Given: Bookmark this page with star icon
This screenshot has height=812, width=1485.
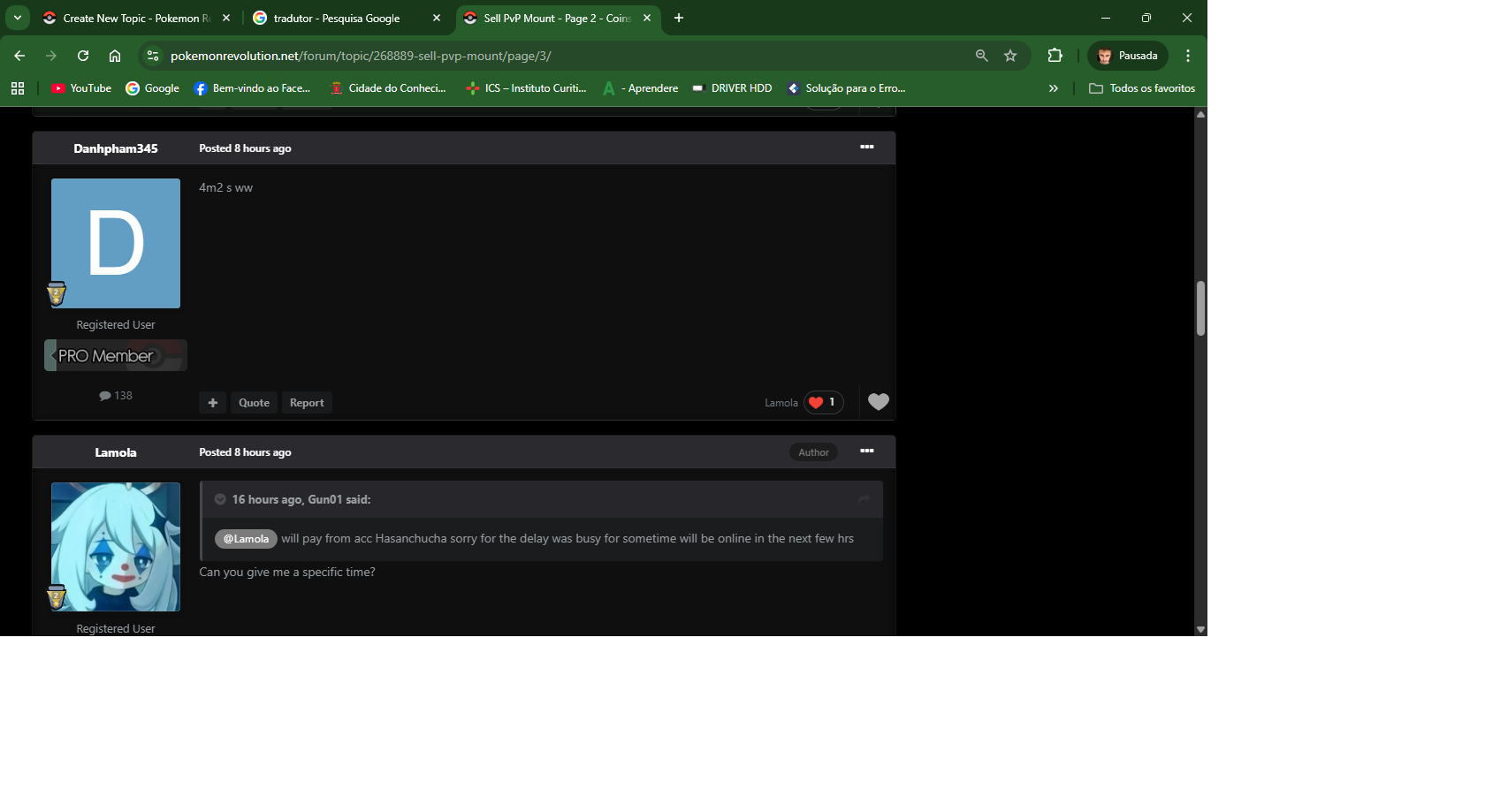Looking at the screenshot, I should point(1010,56).
